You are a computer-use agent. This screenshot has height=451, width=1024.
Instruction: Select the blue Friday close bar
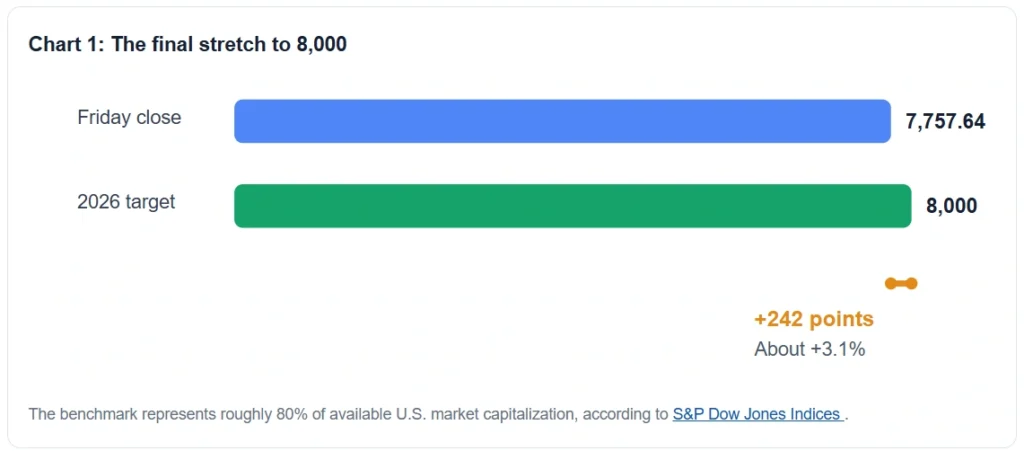click(562, 121)
